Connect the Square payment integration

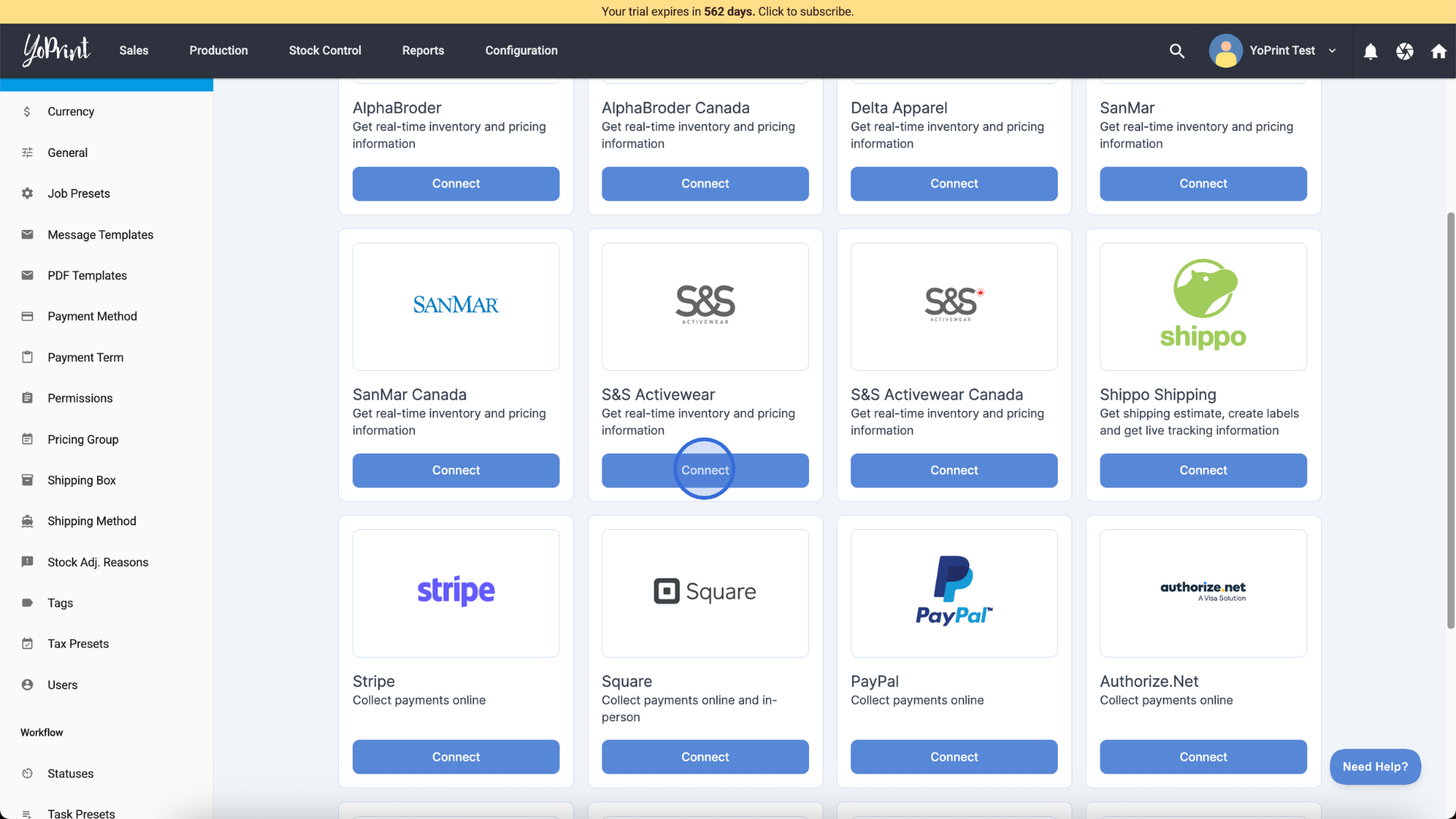coord(705,757)
